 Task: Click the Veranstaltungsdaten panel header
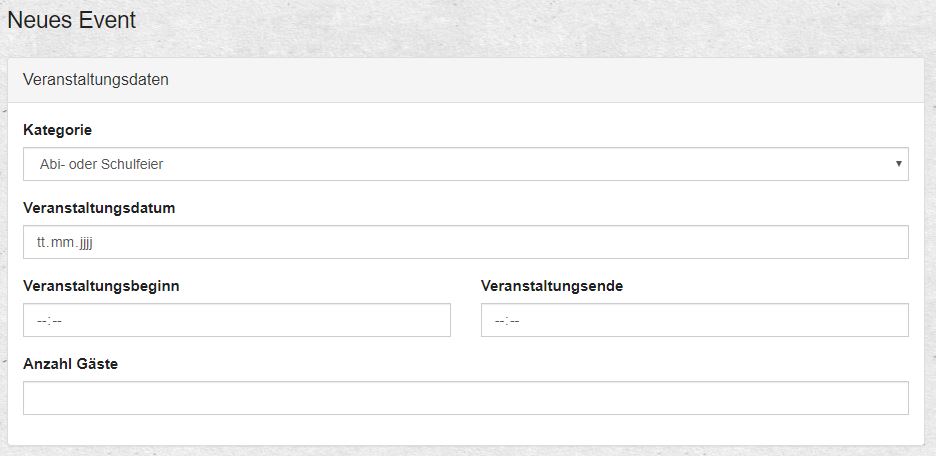[x=95, y=80]
